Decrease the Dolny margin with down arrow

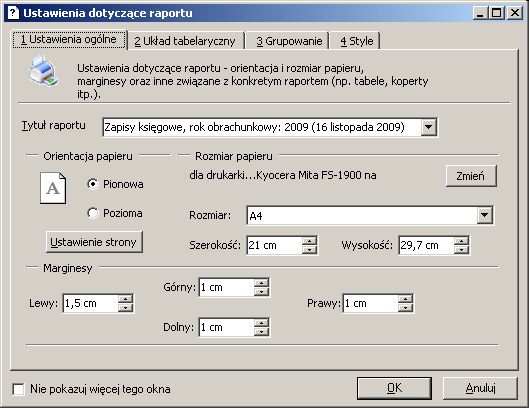point(261,332)
